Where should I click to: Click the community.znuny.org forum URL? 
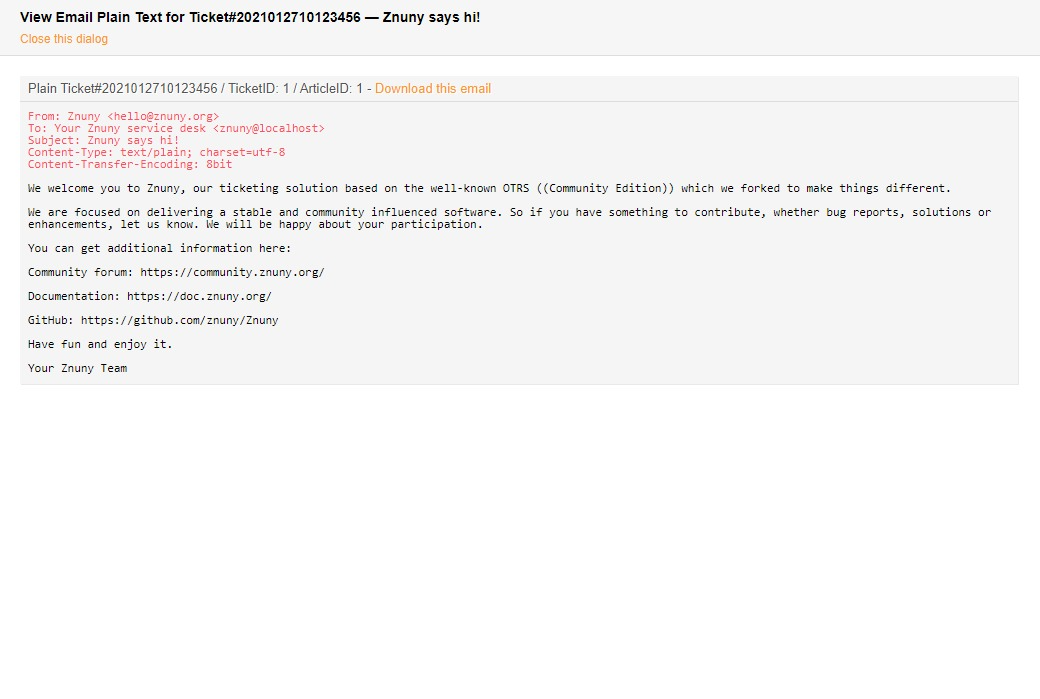click(x=232, y=272)
